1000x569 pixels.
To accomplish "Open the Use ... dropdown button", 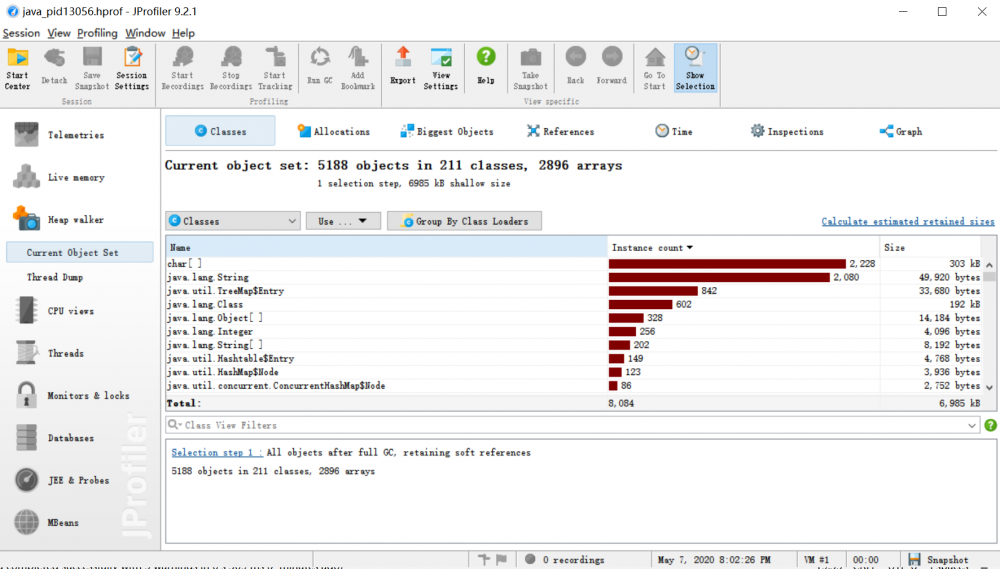I will pyautogui.click(x=343, y=221).
